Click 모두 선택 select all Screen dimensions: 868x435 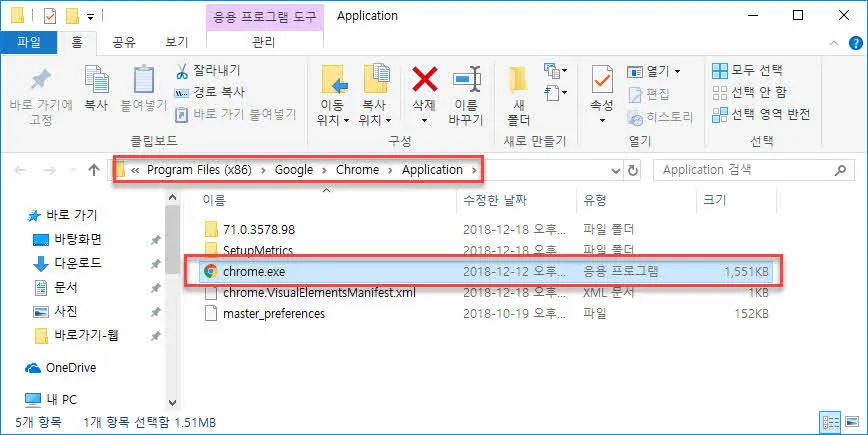(x=747, y=70)
